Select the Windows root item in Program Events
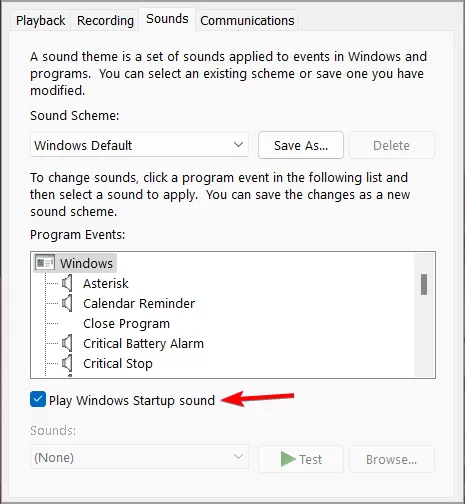The image size is (465, 504). pos(86,263)
